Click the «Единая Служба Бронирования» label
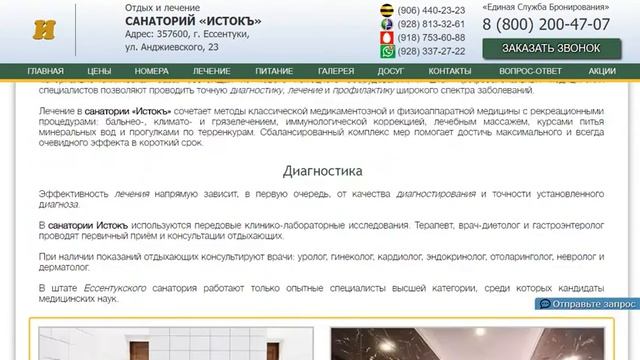Screen dimensions: 640x360 (x=546, y=7)
